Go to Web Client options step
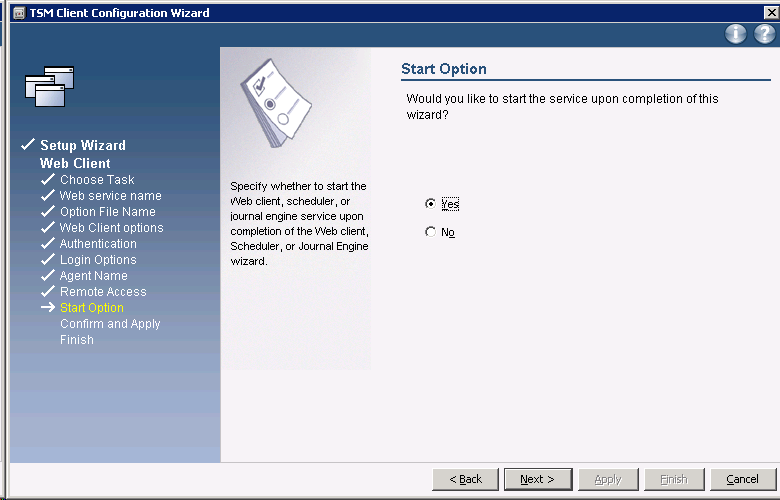The width and height of the screenshot is (780, 500). pyautogui.click(x=111, y=228)
